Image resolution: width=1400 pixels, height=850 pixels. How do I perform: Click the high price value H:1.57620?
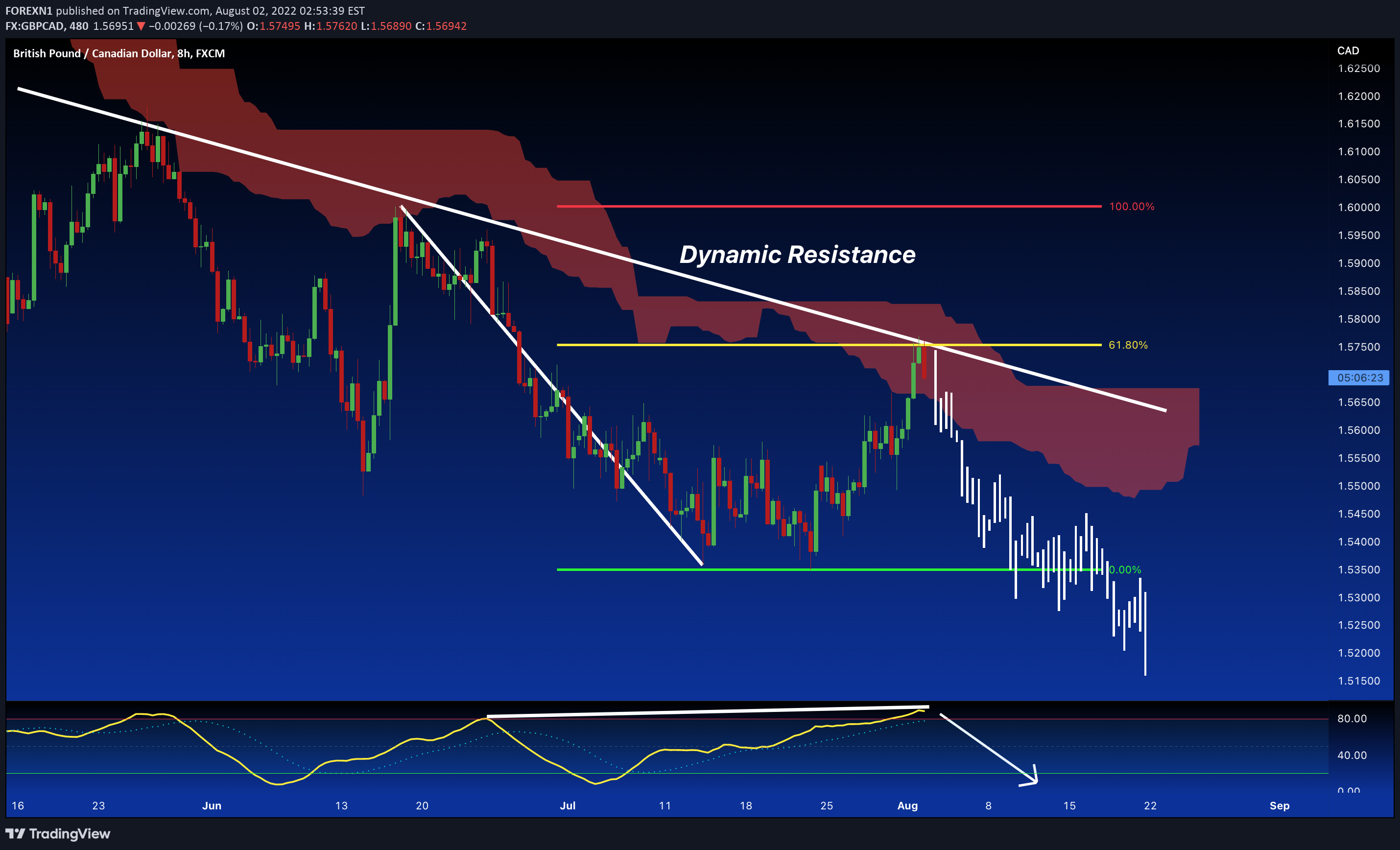pos(331,26)
